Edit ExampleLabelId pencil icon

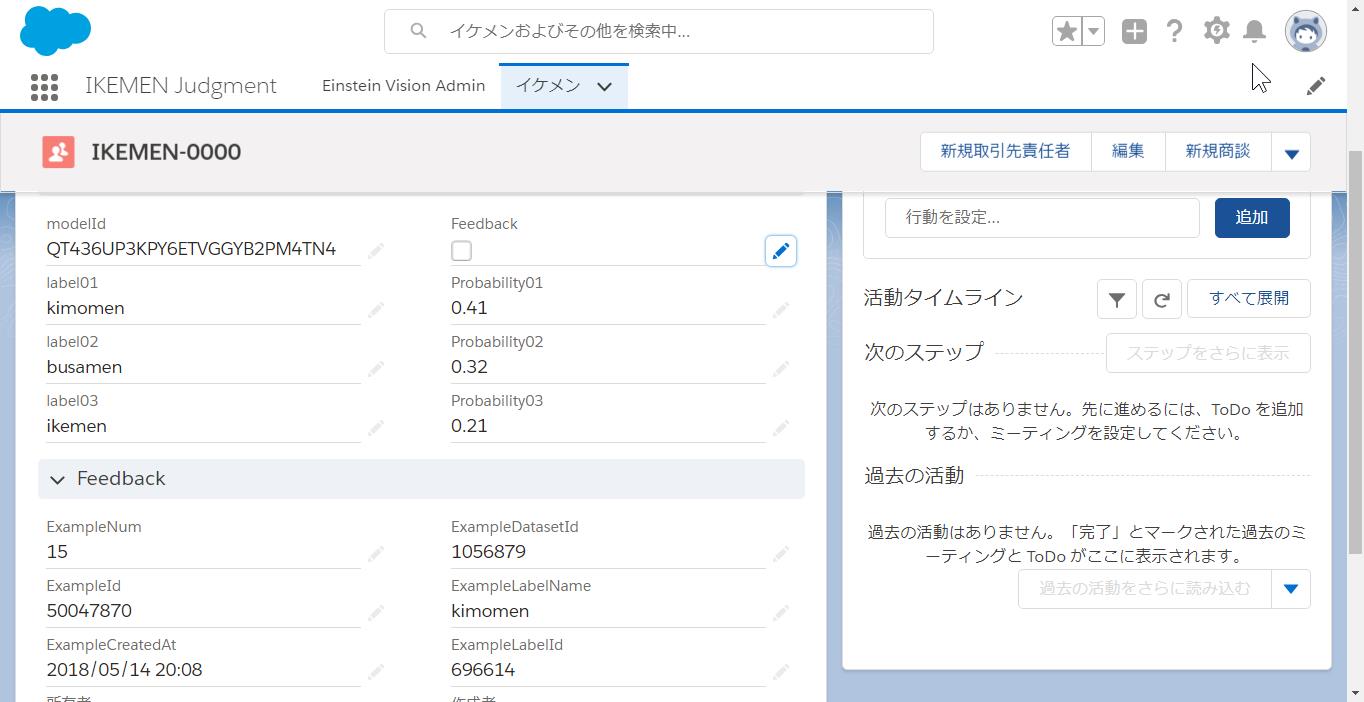tap(780, 671)
